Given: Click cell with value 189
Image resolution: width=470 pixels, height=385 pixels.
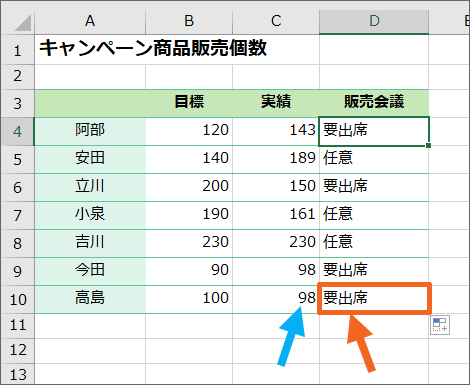Looking at the screenshot, I should tap(276, 158).
